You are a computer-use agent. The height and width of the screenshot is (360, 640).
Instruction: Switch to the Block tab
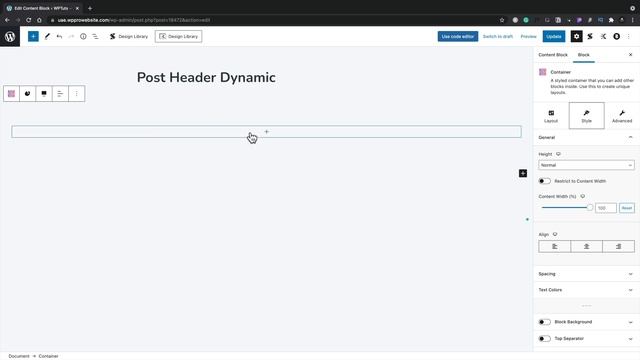tap(584, 55)
